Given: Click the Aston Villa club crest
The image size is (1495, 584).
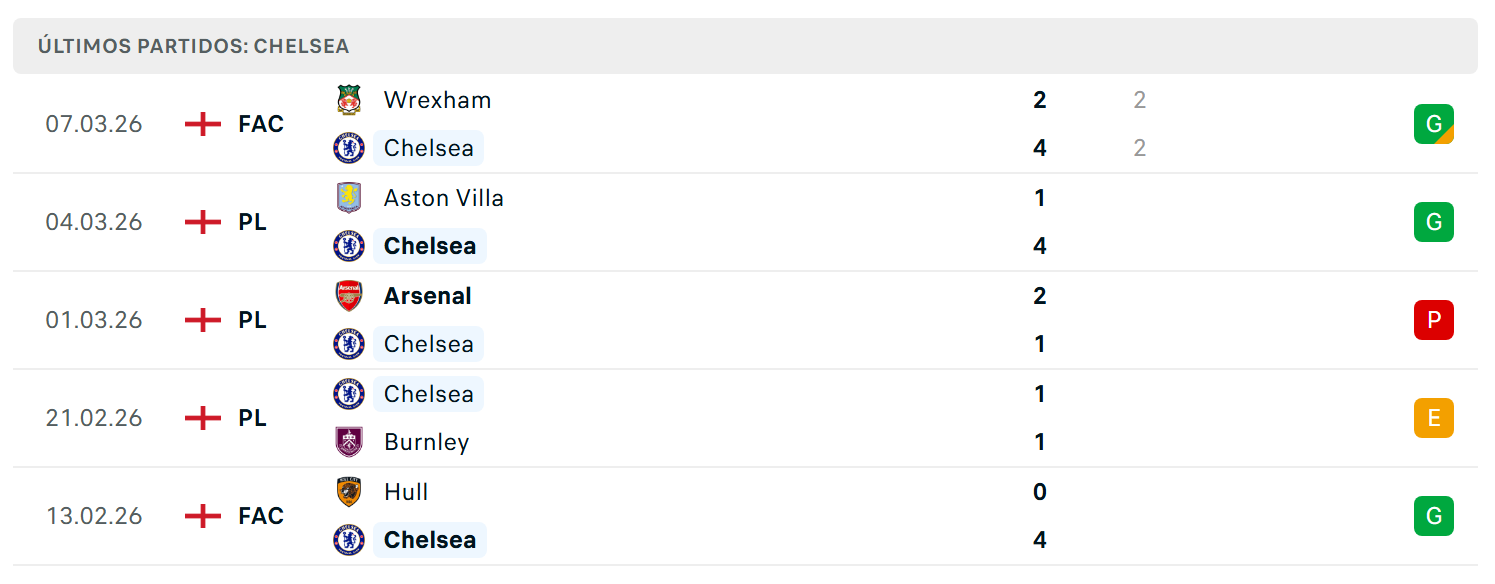Looking at the screenshot, I should coord(349,198).
